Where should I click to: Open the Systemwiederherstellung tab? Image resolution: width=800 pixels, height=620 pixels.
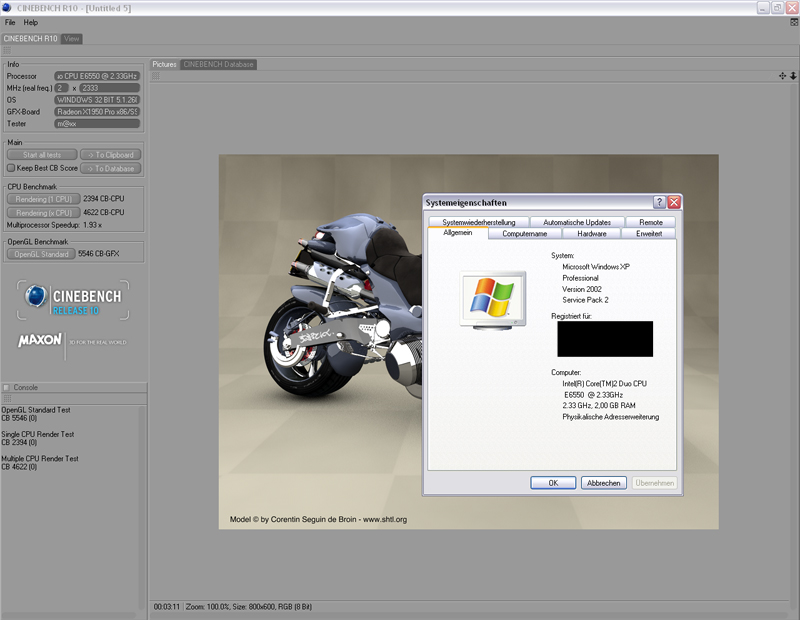click(479, 222)
